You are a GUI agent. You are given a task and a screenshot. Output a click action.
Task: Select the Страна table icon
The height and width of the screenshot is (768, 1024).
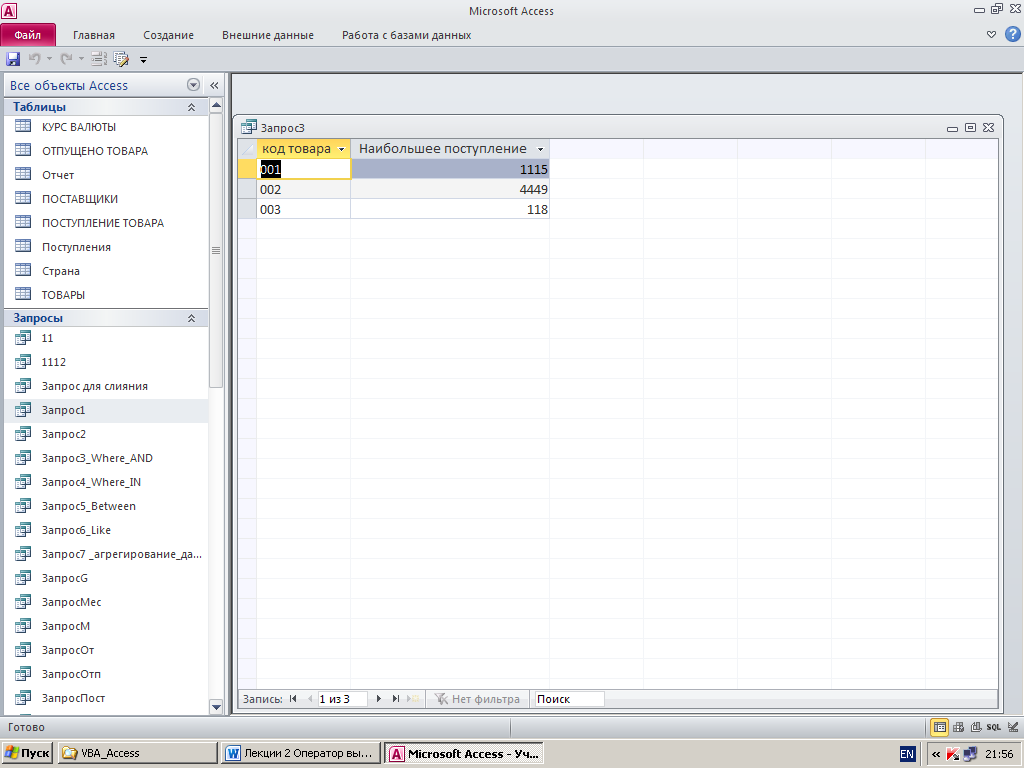24,270
